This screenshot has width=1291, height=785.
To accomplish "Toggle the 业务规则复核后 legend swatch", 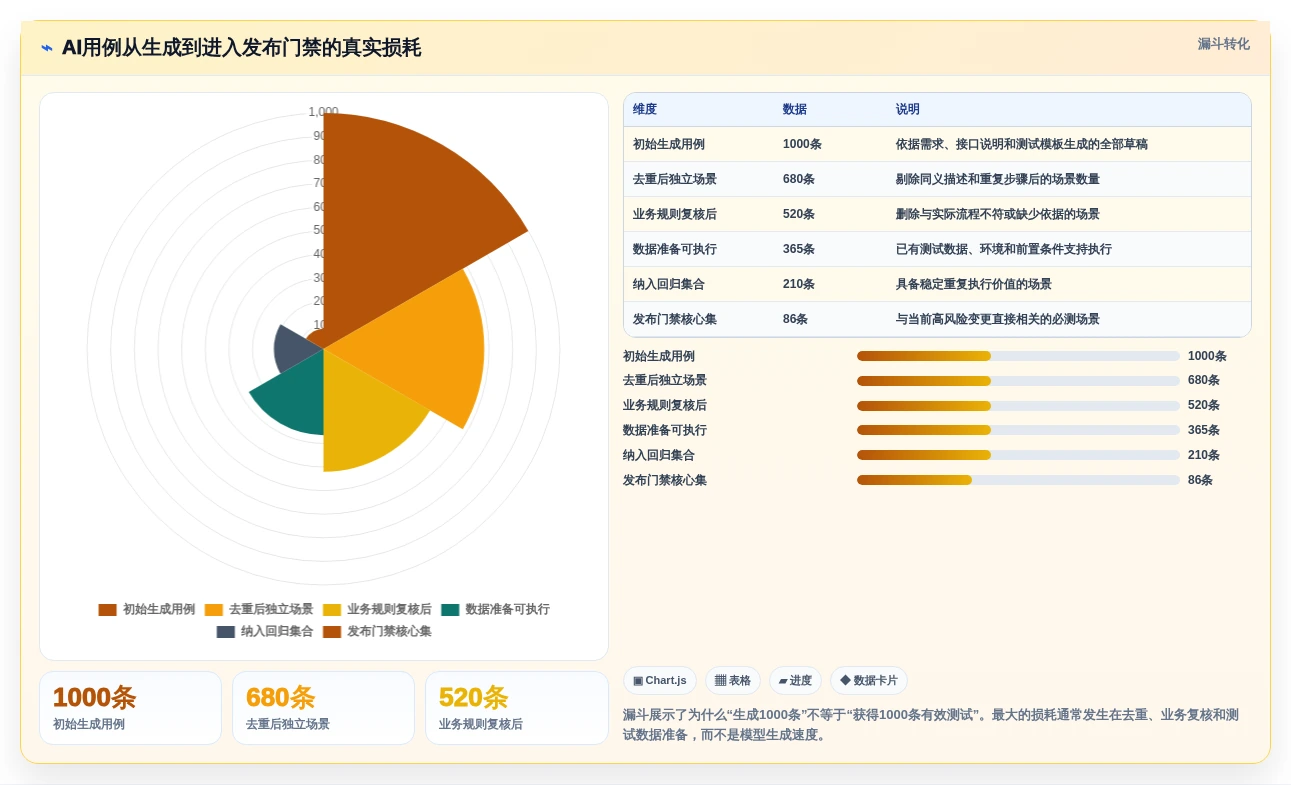I will point(332,610).
